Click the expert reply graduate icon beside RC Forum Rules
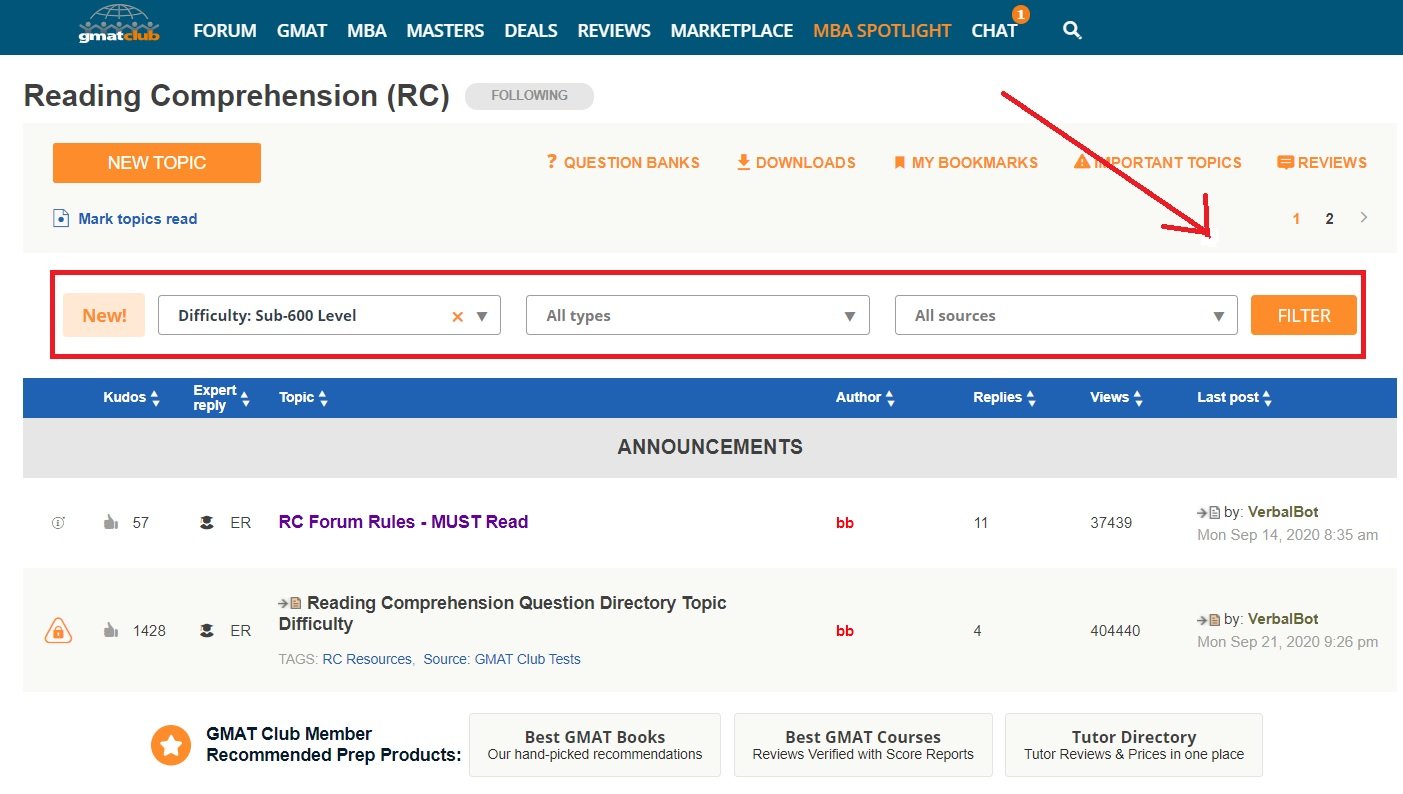1403x794 pixels. coord(207,522)
